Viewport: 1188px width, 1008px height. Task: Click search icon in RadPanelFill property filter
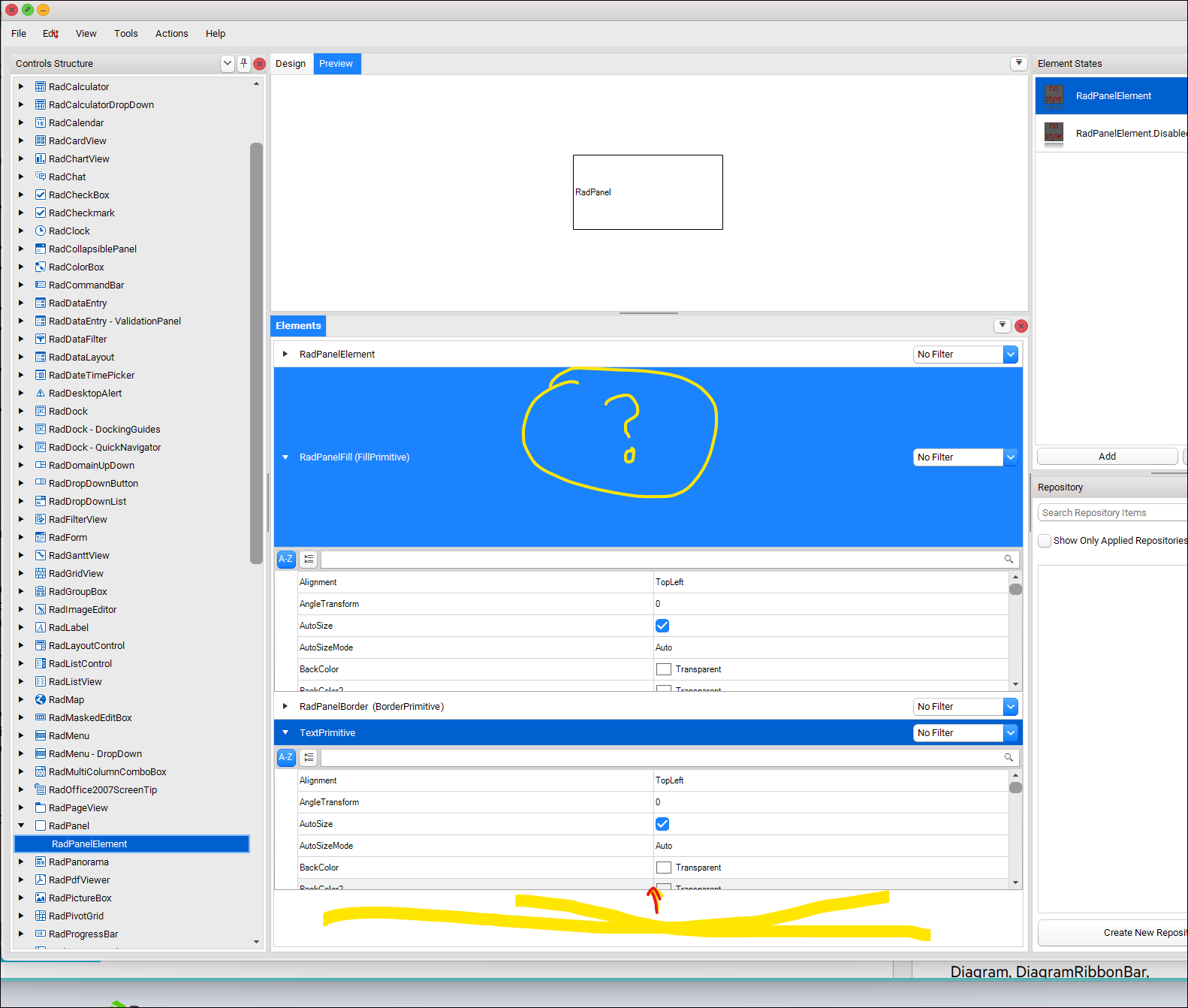point(1009,559)
